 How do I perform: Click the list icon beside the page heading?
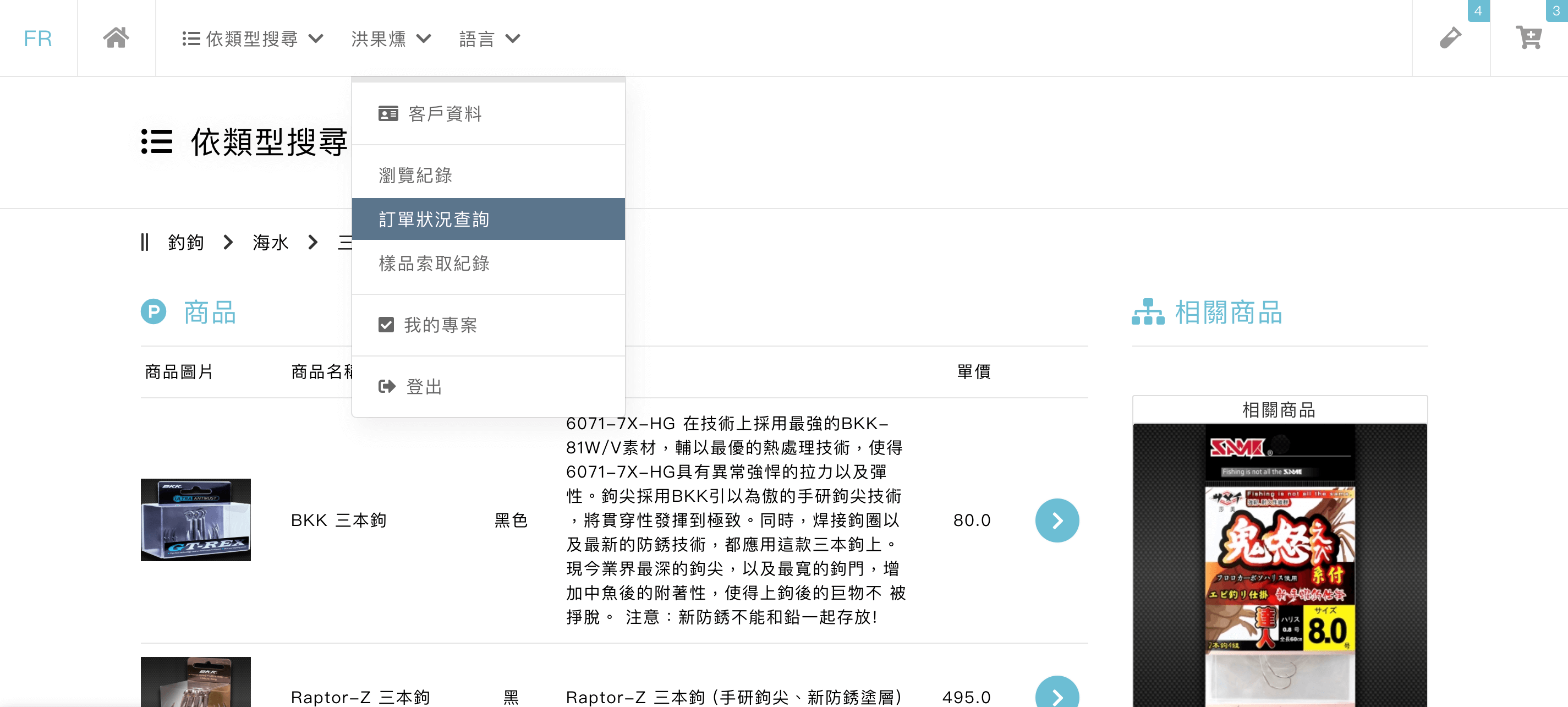pos(157,141)
